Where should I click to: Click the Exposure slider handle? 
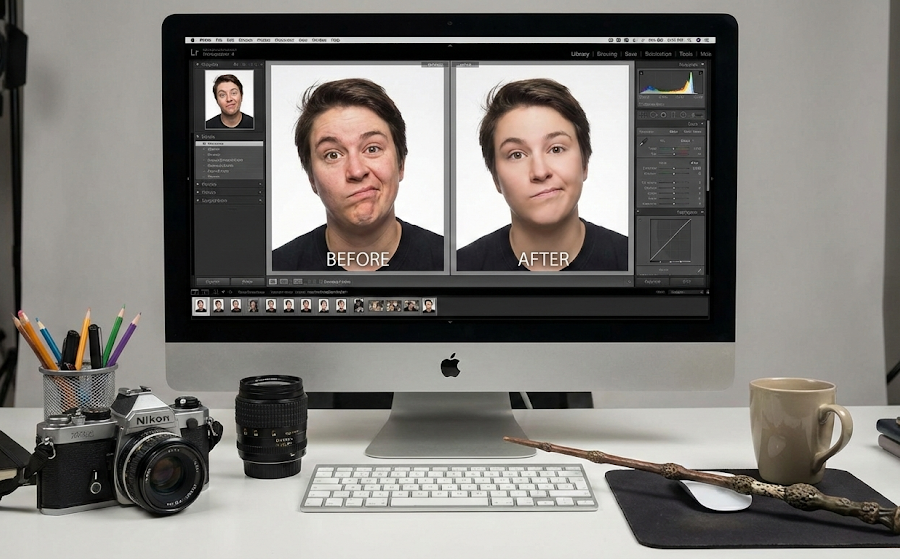[674, 168]
